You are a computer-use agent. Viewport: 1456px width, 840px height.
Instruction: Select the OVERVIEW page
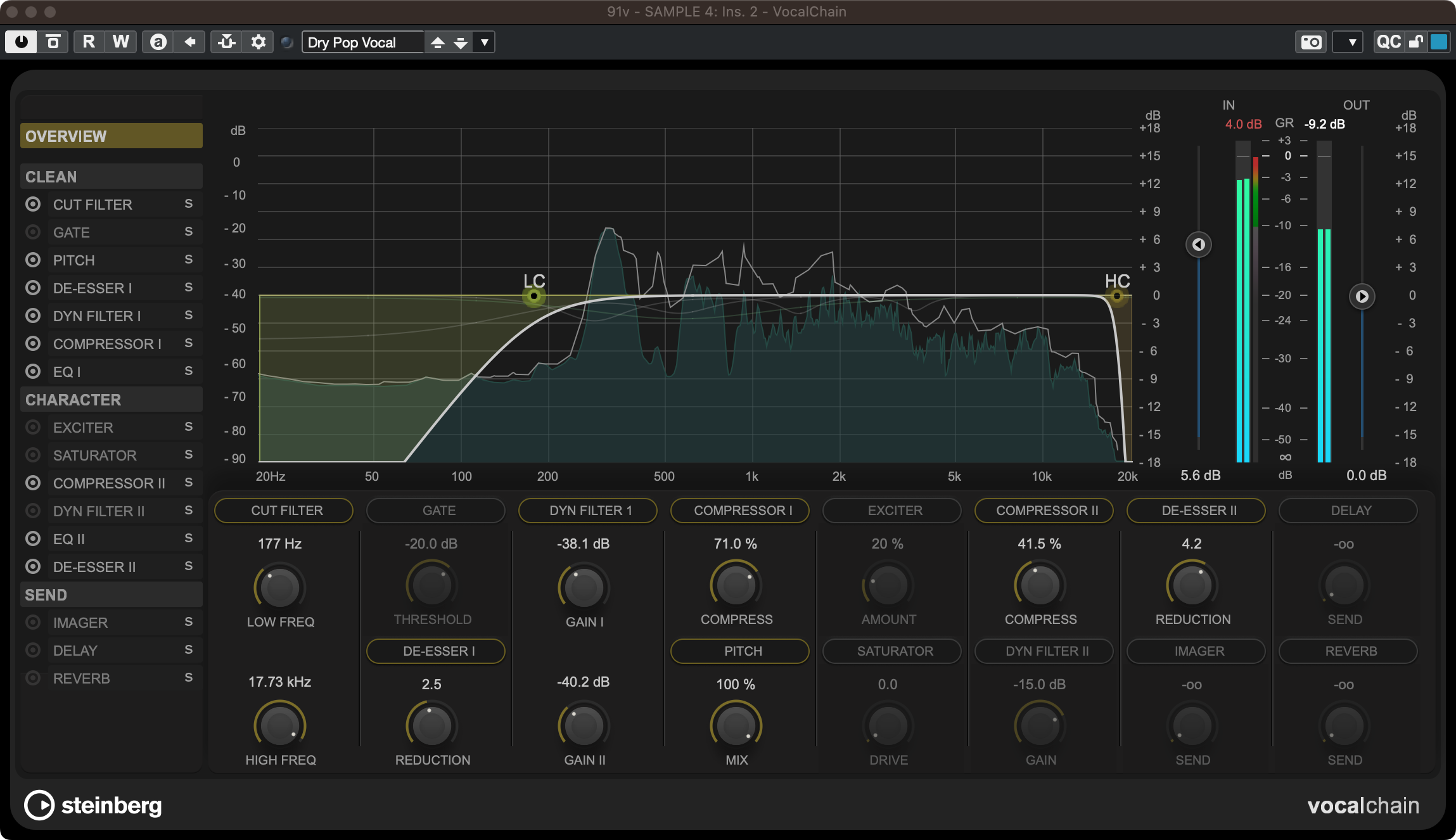pos(112,136)
